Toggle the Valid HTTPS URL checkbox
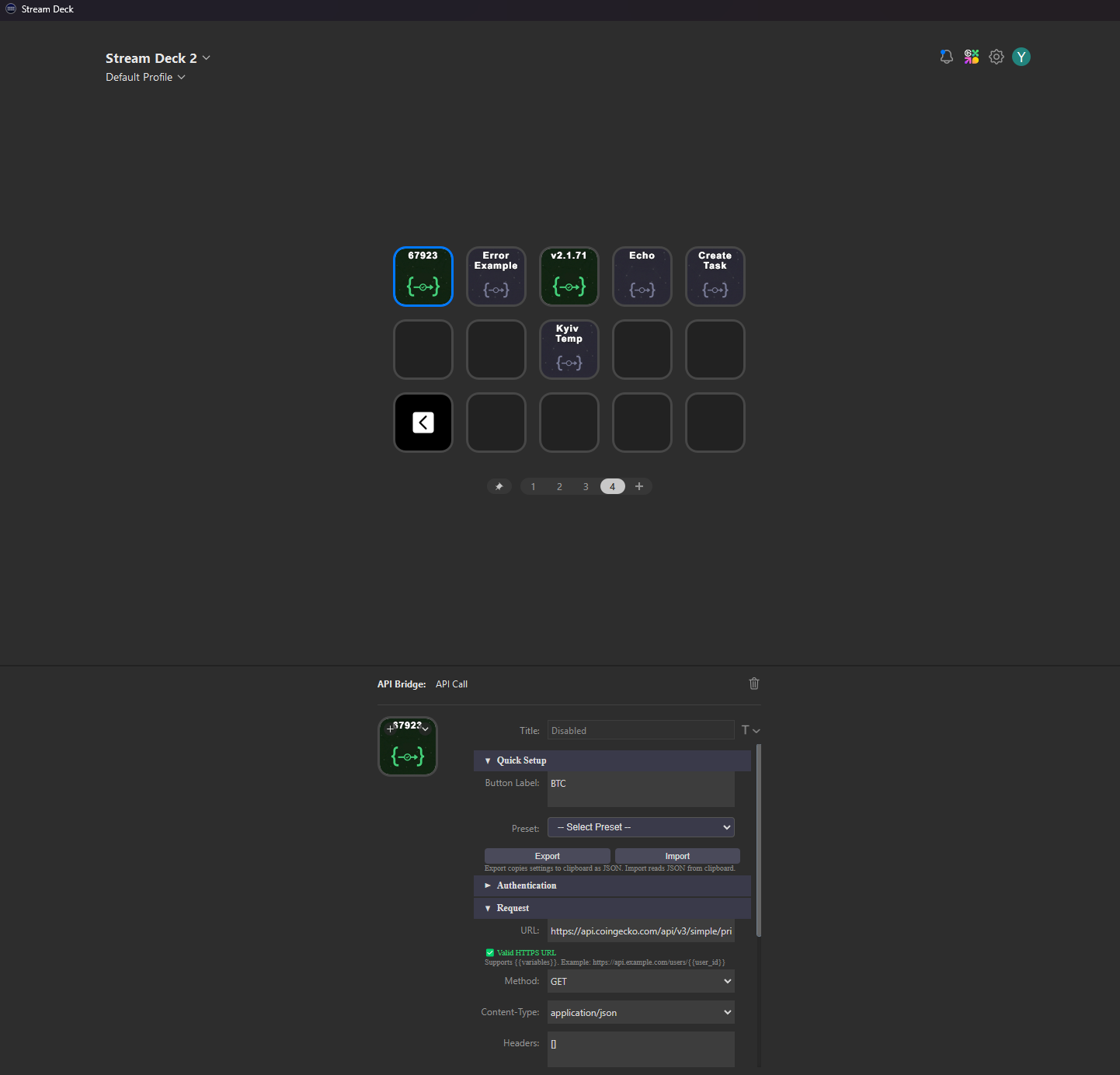 [x=490, y=952]
